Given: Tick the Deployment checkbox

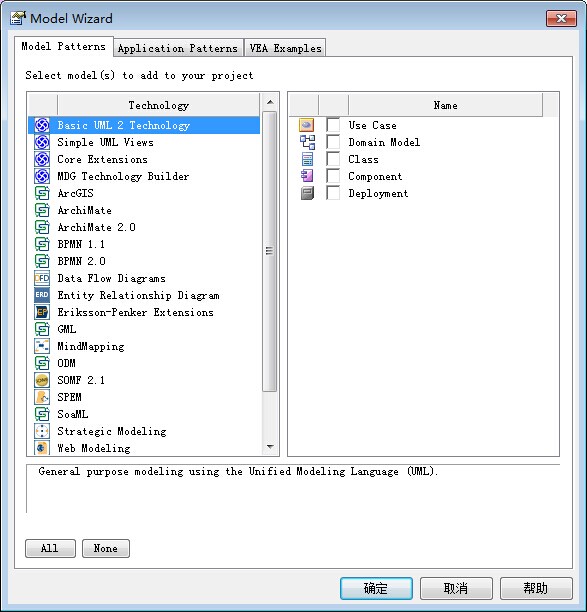Looking at the screenshot, I should tap(333, 193).
